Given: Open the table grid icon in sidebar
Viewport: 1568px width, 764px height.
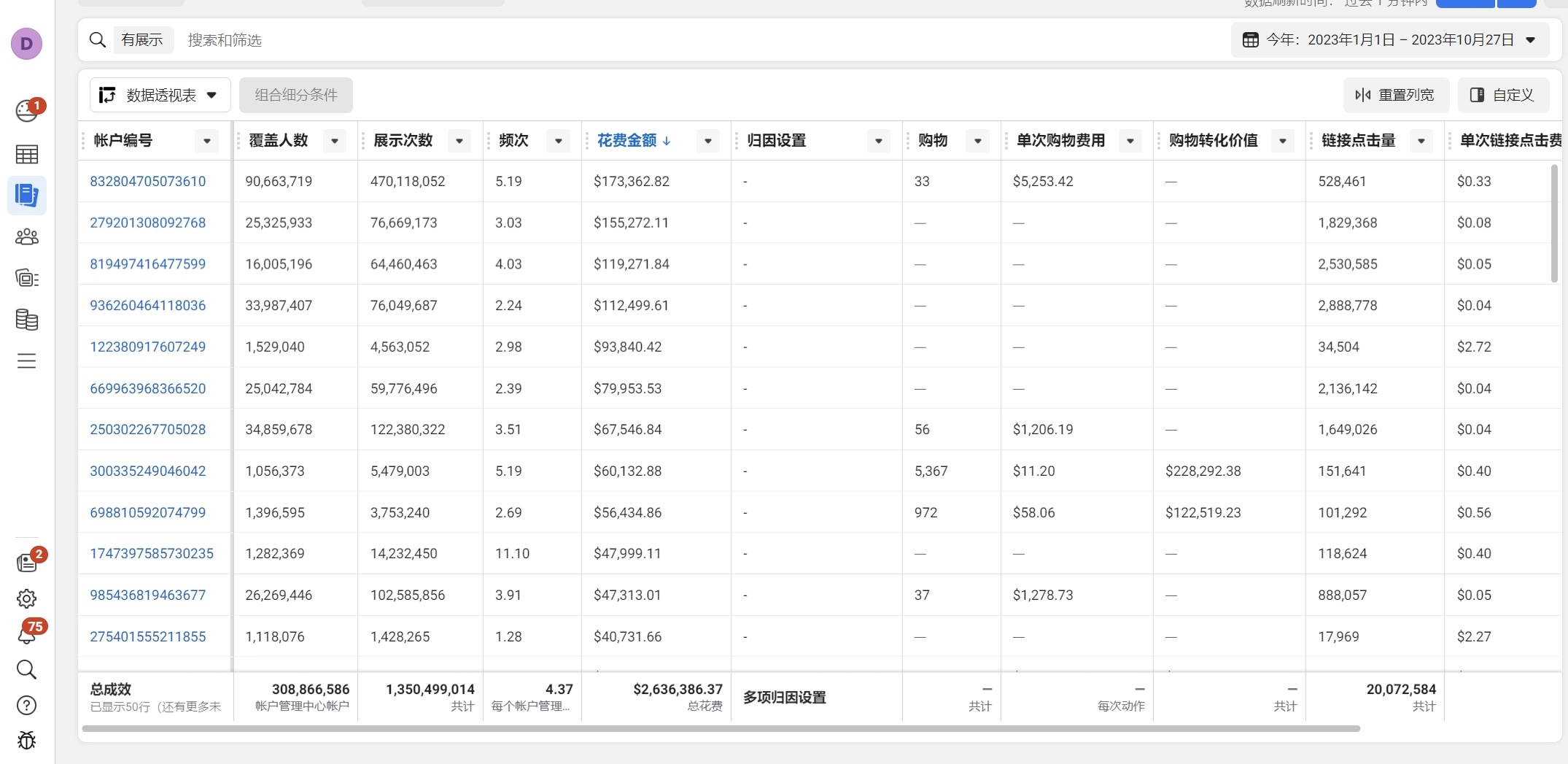Looking at the screenshot, I should click(26, 155).
